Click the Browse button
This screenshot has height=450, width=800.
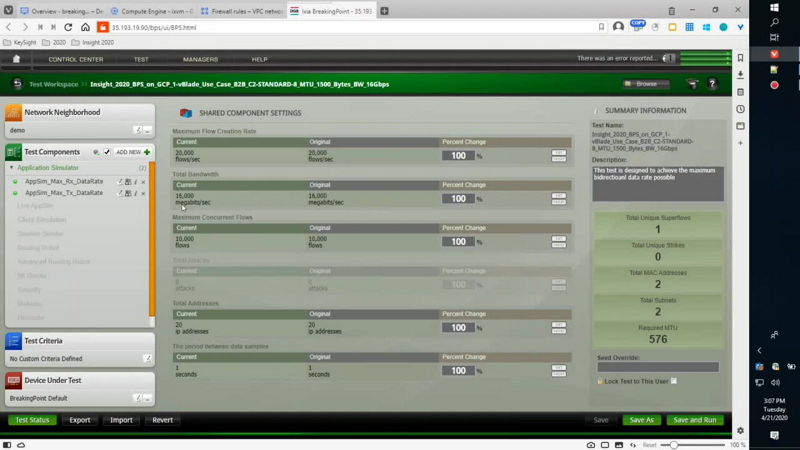click(645, 84)
